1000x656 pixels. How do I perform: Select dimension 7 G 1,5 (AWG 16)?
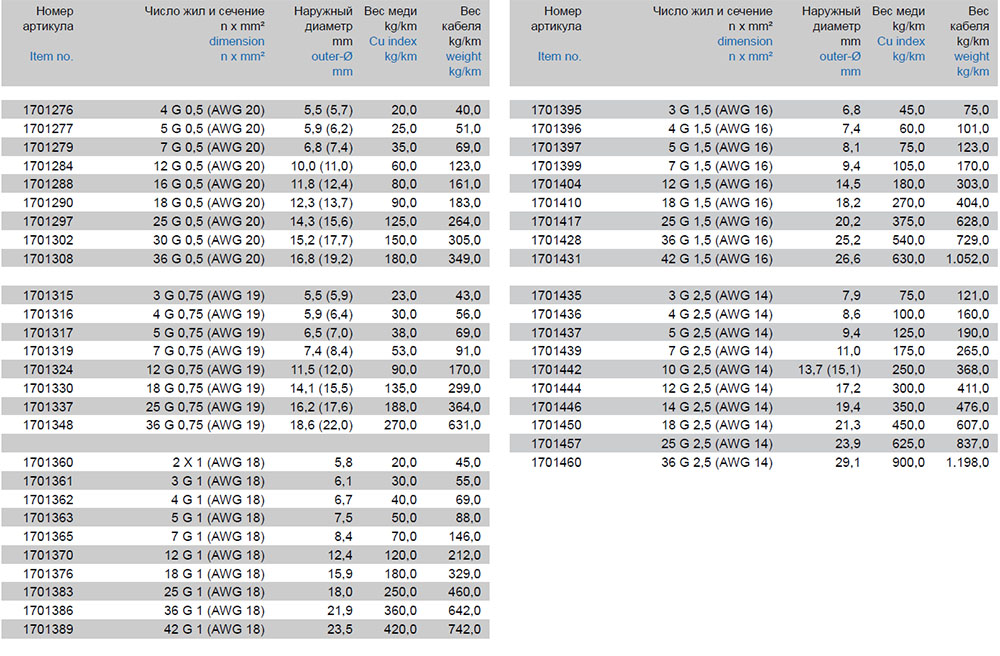coord(721,166)
